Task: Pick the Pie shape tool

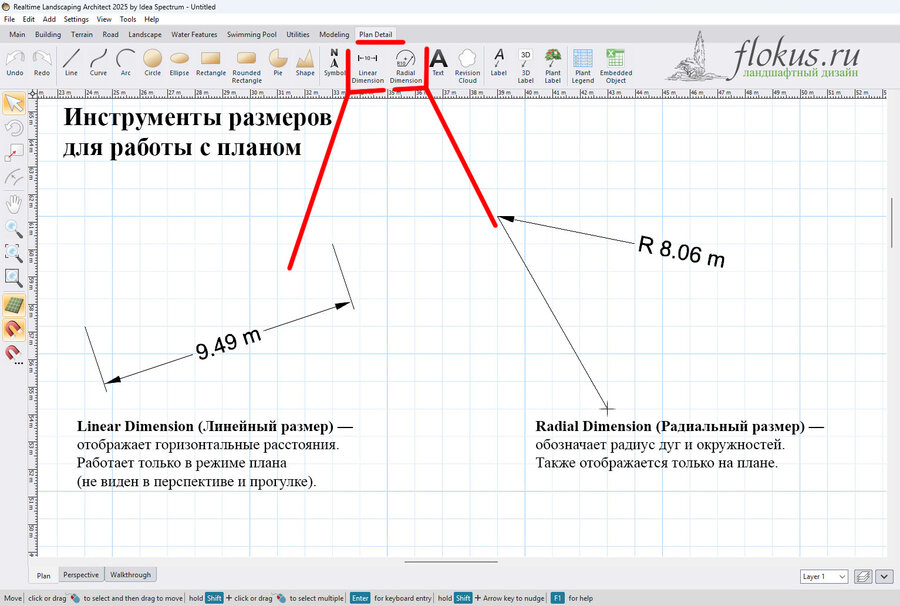Action: [x=278, y=63]
